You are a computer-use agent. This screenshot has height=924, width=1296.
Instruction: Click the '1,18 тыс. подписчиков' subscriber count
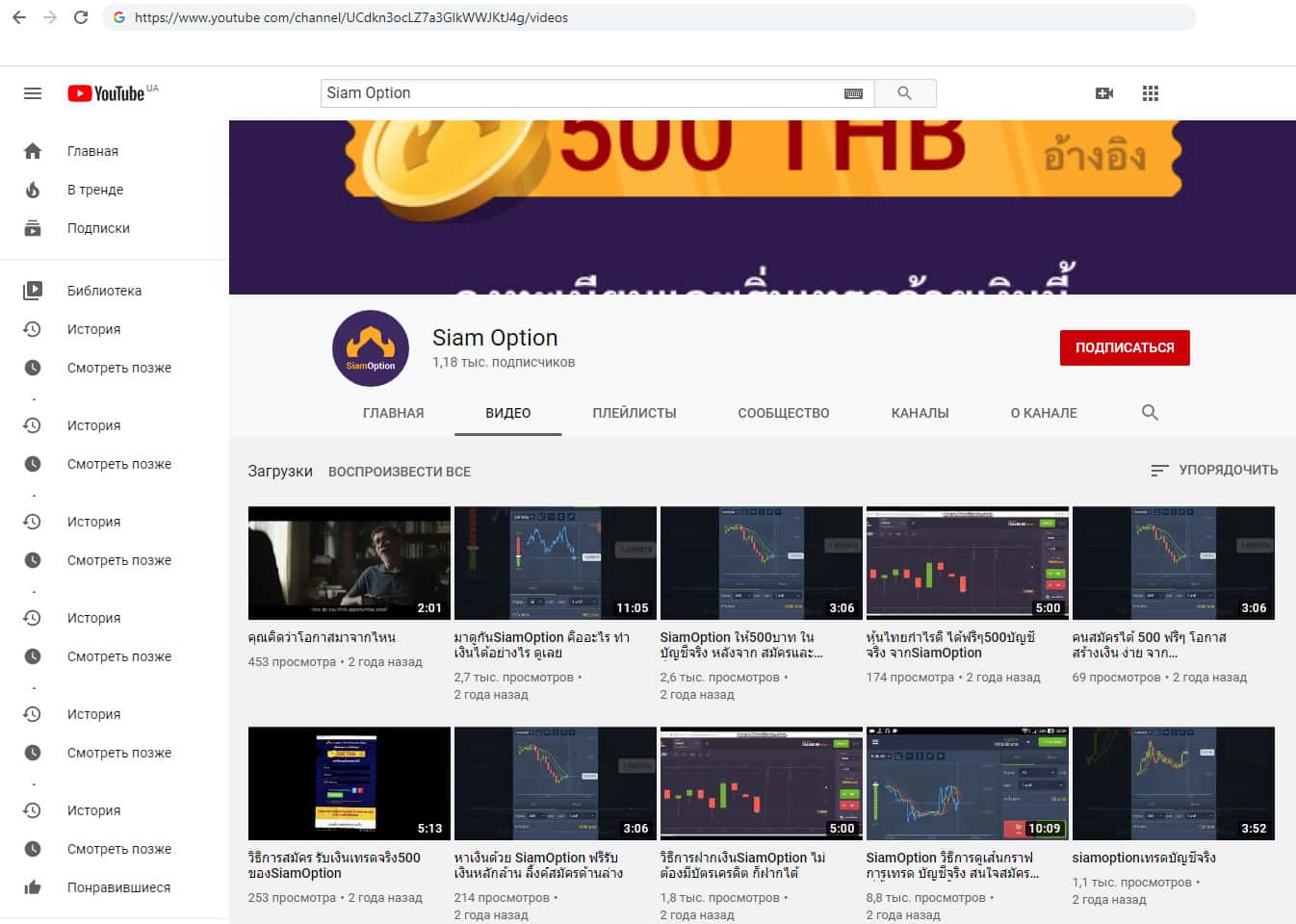[x=504, y=363]
